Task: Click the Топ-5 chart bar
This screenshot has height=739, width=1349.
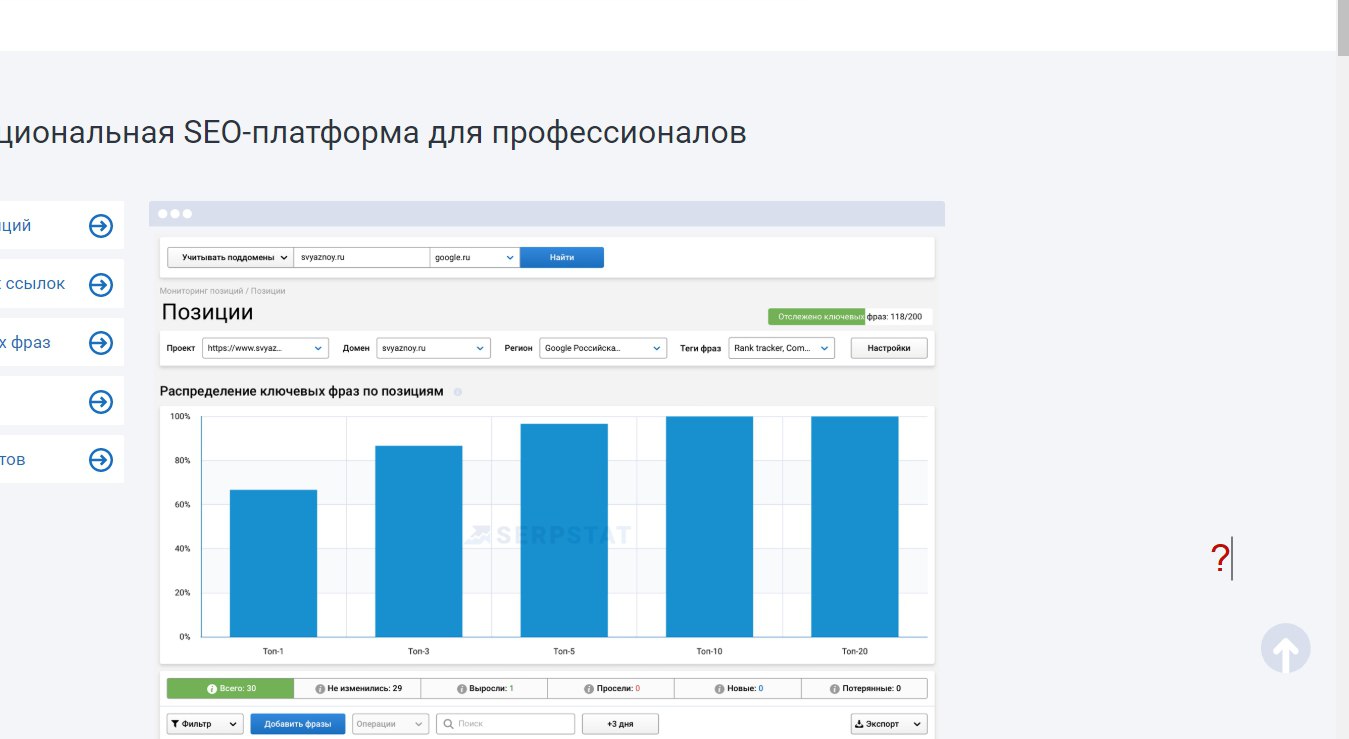Action: [564, 530]
